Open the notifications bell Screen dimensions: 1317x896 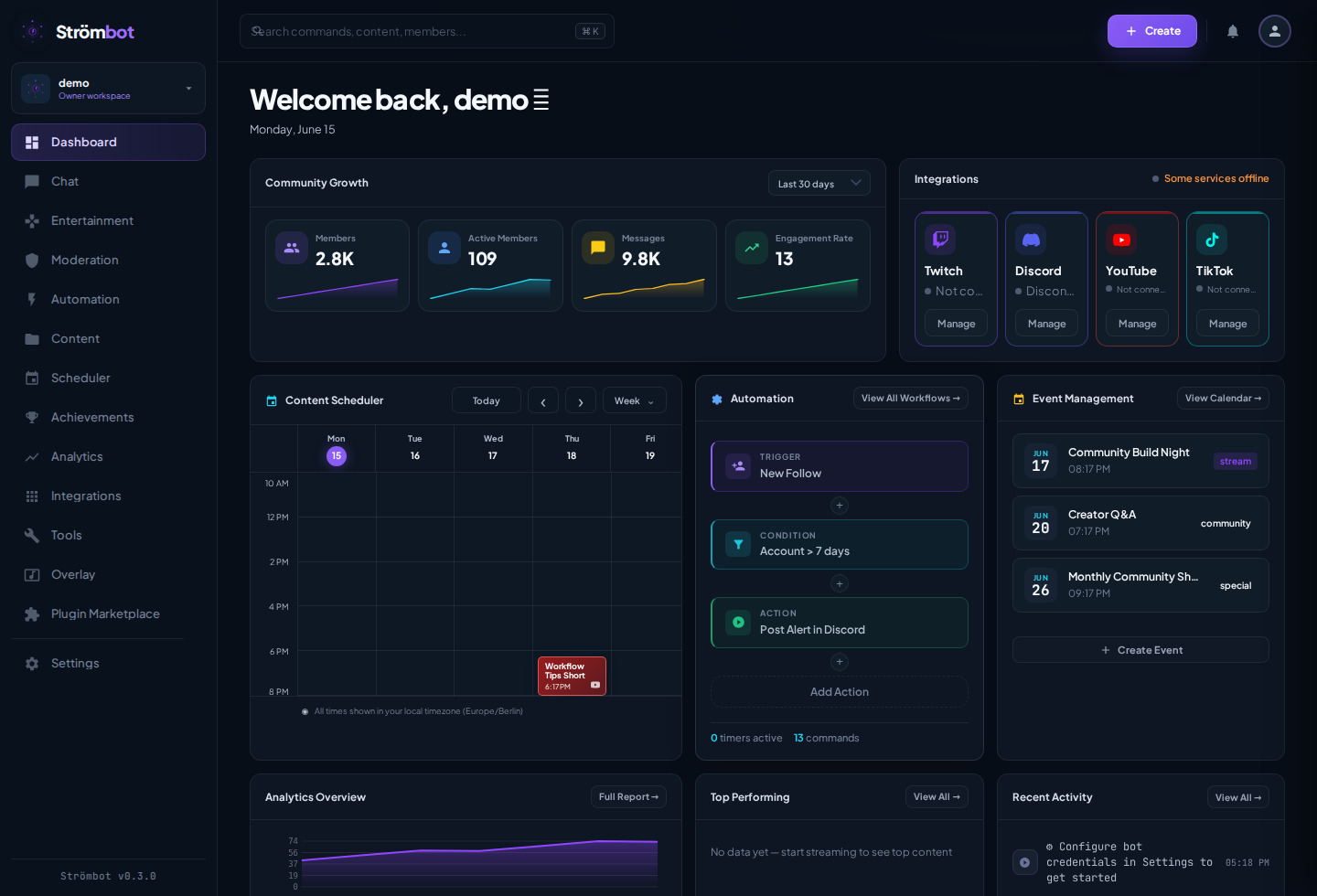pyautogui.click(x=1233, y=31)
